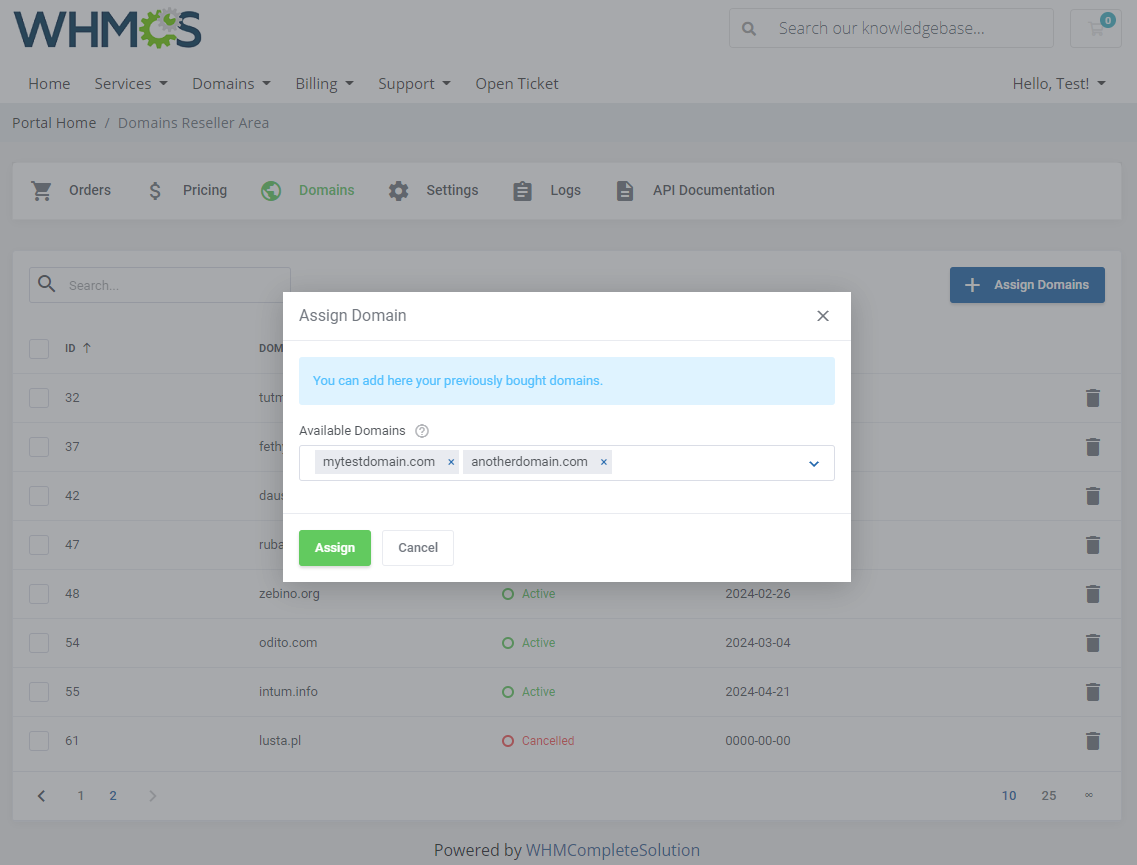This screenshot has height=865, width=1137.
Task: Open the Orders cart icon tab
Action: coord(41,190)
